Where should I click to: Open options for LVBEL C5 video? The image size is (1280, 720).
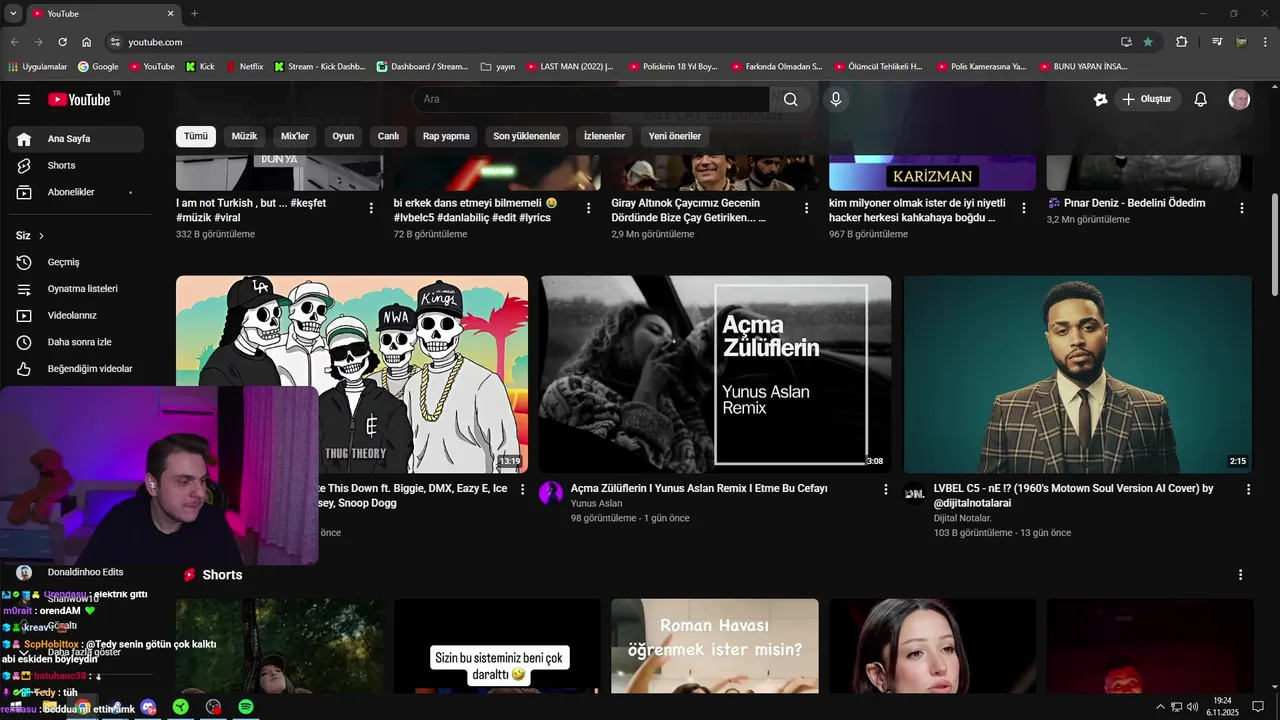[1248, 490]
